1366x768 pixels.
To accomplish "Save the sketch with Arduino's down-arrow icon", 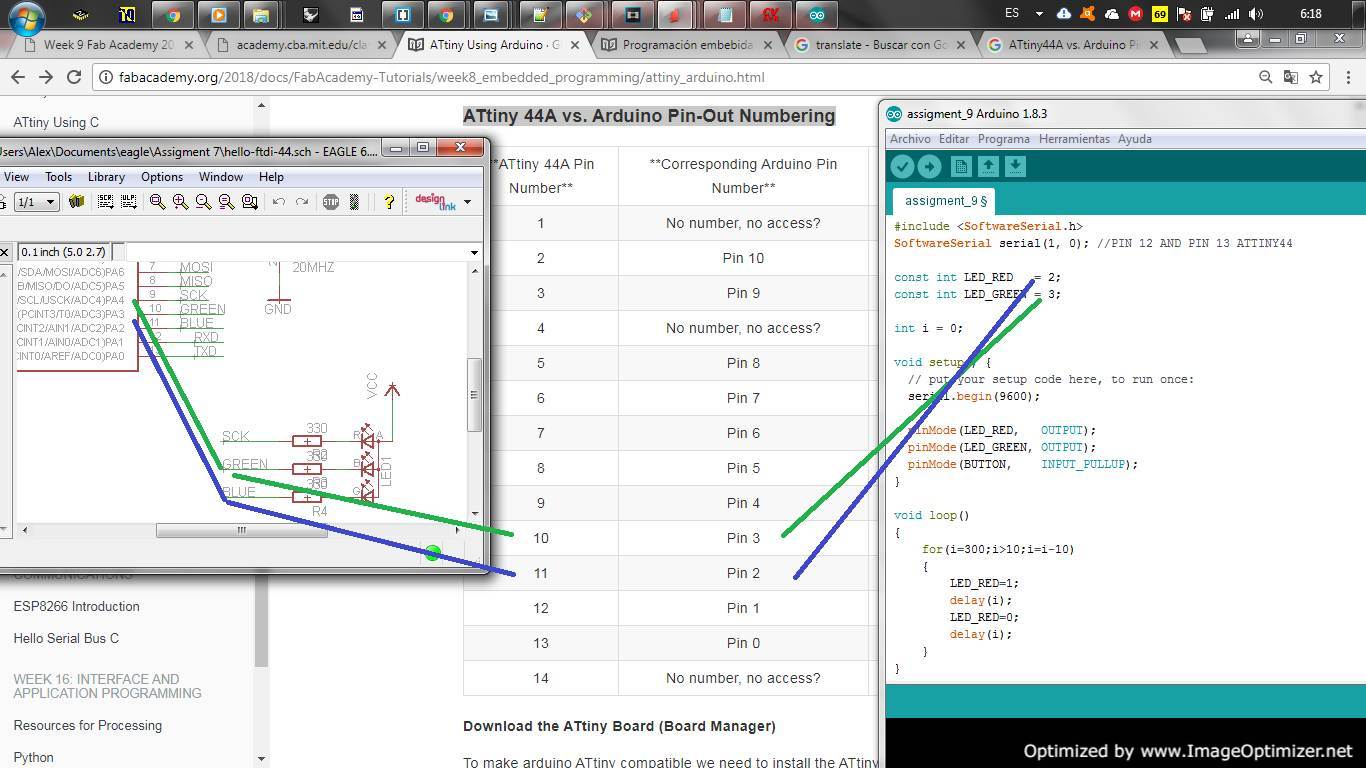I will pyautogui.click(x=1015, y=167).
